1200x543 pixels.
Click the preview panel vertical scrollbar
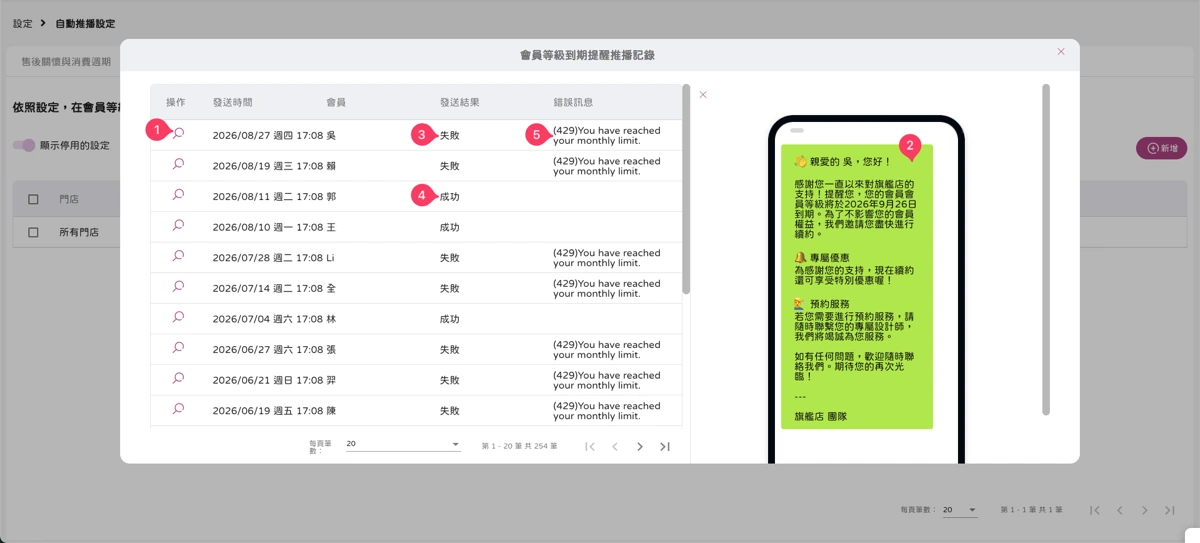[x=1046, y=249]
